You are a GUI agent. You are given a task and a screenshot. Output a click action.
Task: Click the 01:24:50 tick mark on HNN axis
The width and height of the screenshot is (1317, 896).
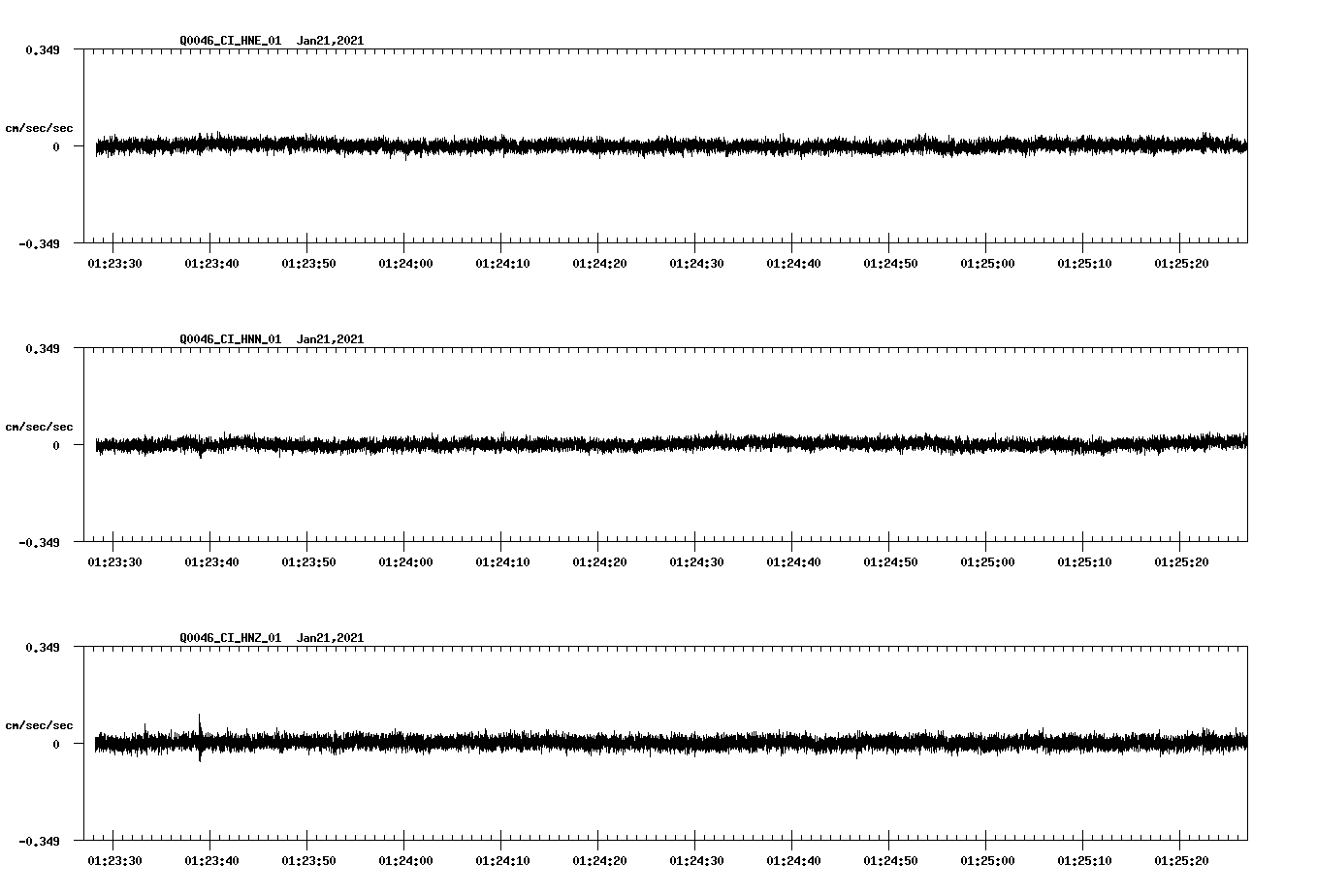pyautogui.click(x=886, y=542)
